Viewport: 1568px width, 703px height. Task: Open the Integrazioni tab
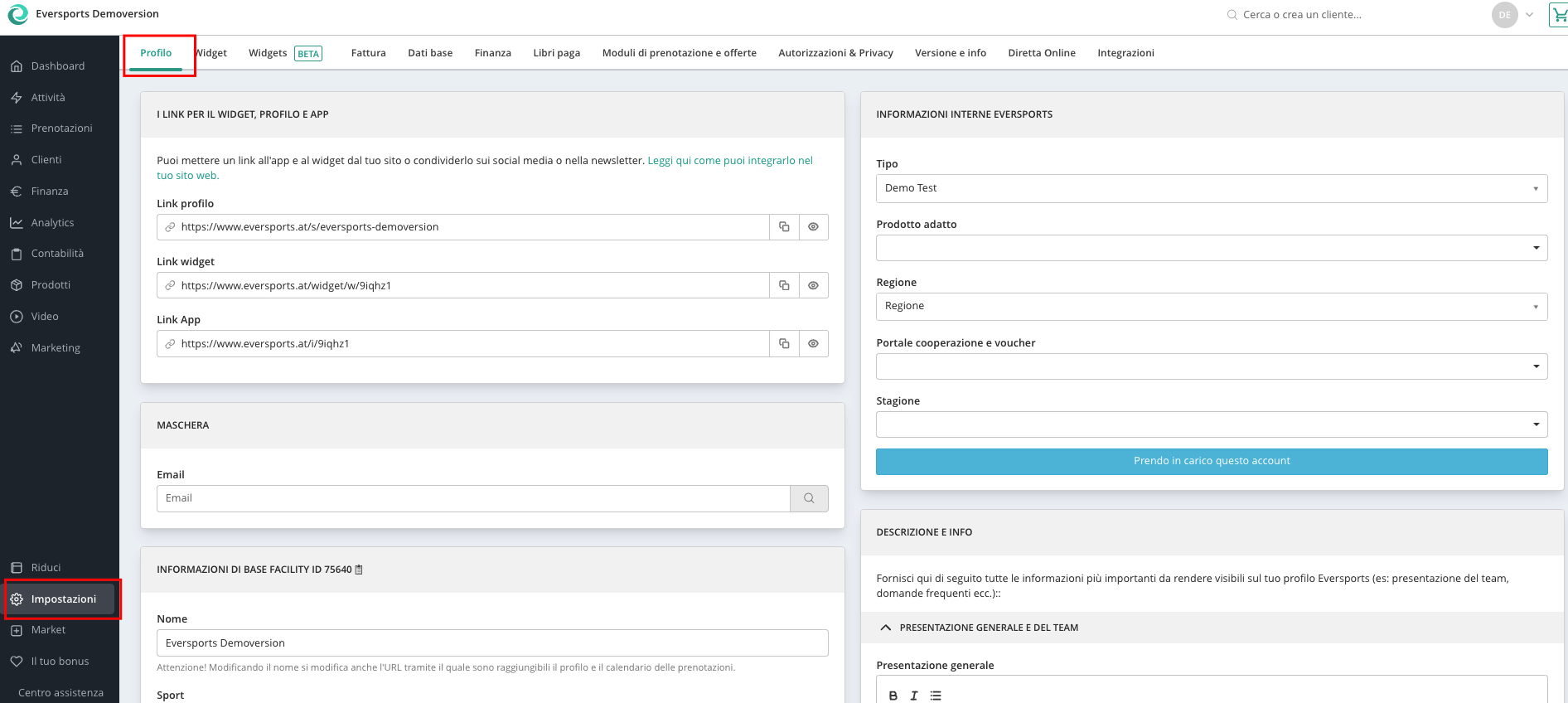tap(1125, 53)
